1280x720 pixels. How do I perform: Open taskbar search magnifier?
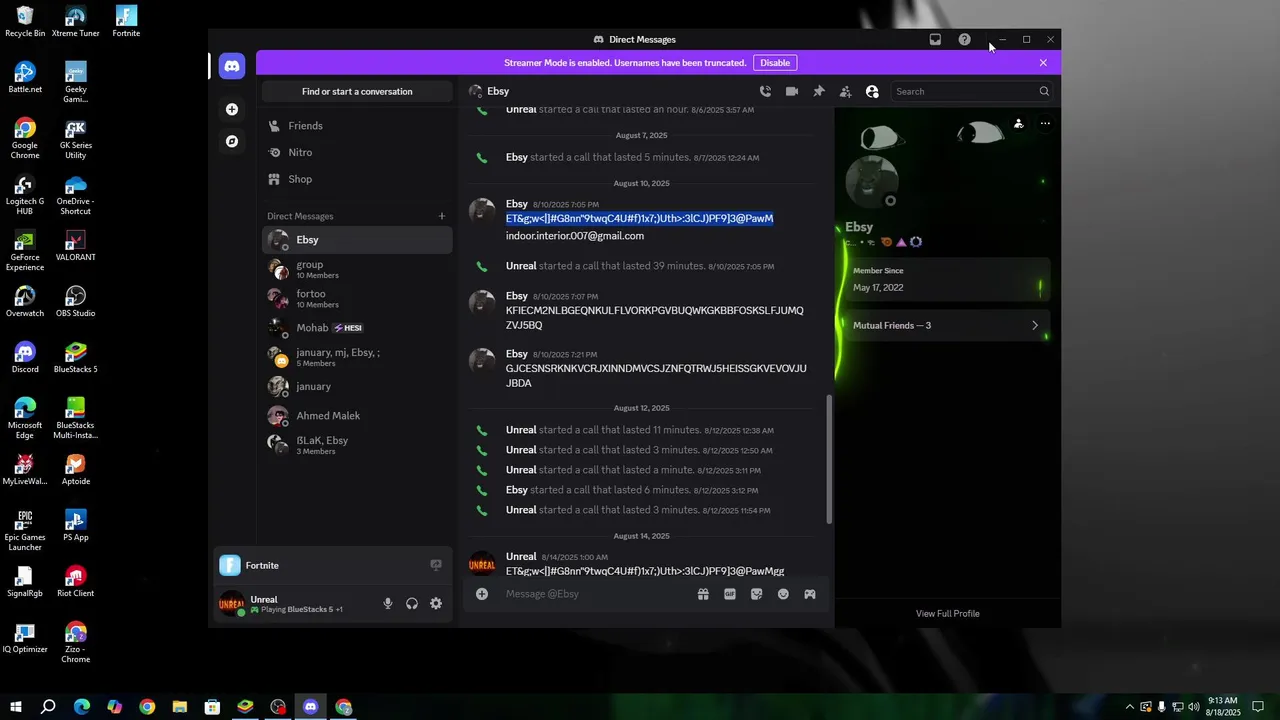point(48,707)
